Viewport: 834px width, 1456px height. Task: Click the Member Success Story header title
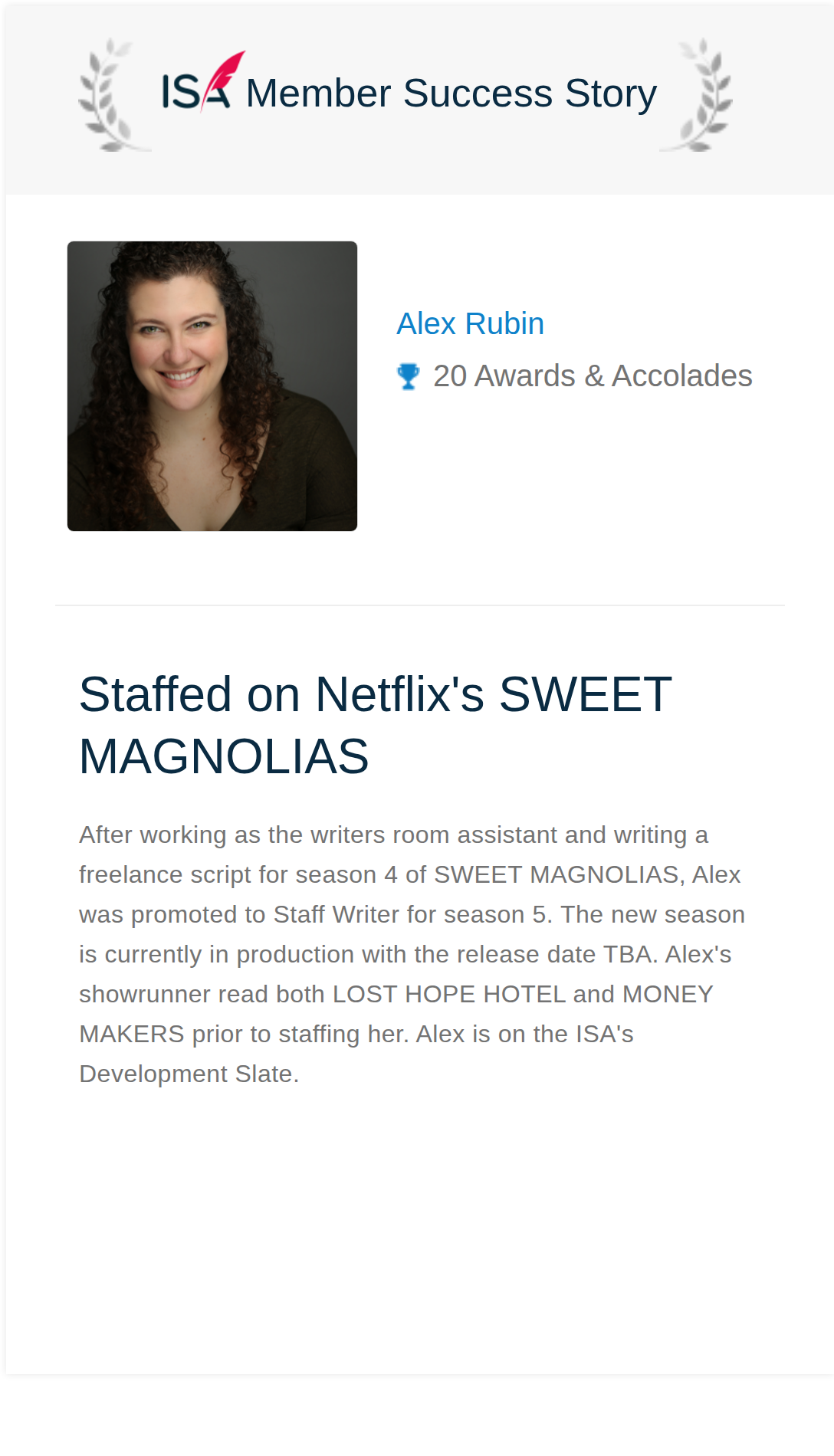point(451,93)
